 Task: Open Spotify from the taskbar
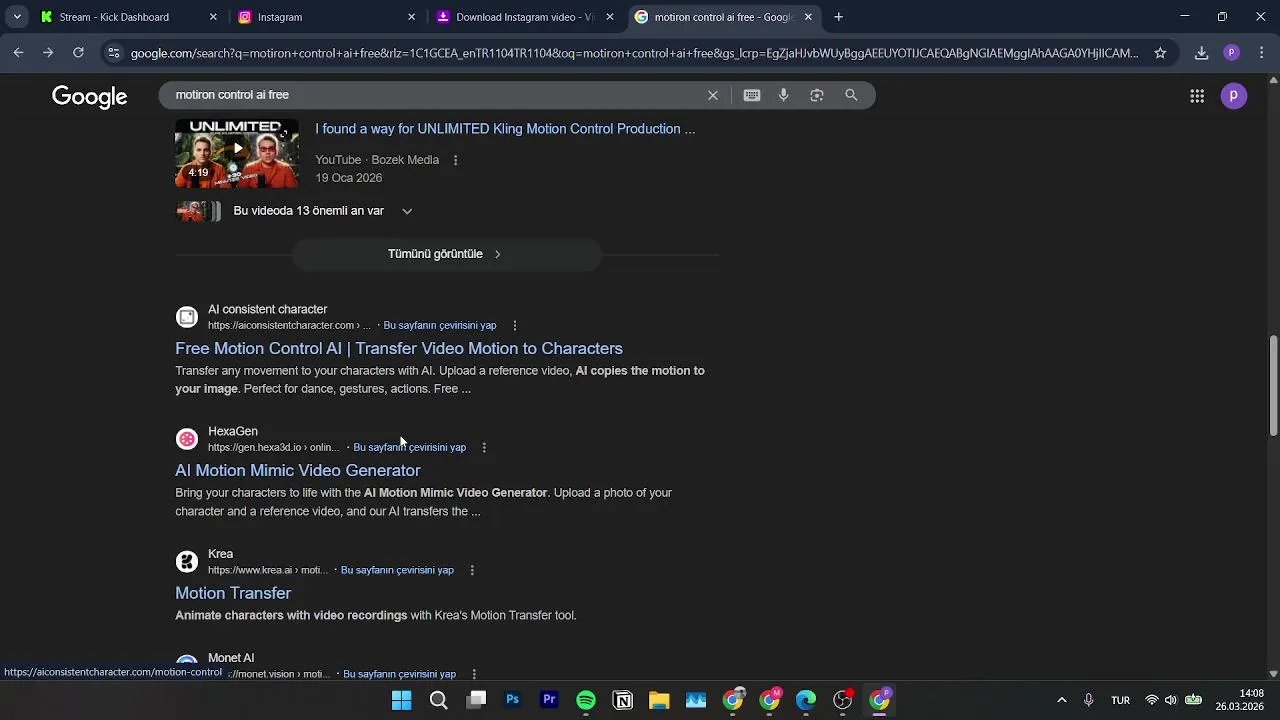pos(586,700)
